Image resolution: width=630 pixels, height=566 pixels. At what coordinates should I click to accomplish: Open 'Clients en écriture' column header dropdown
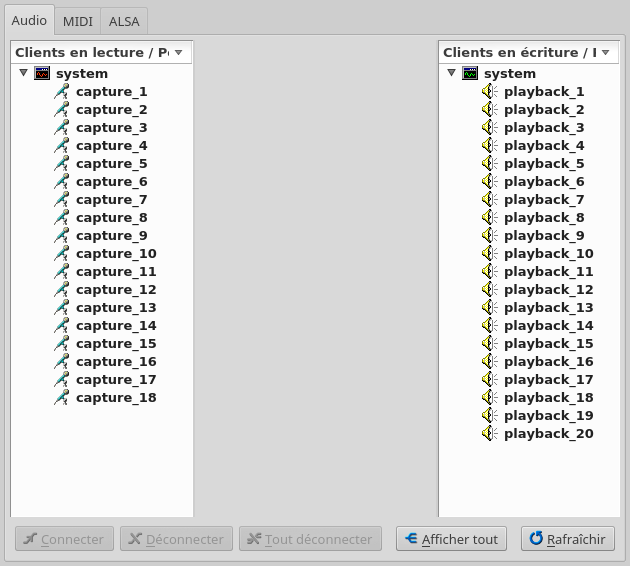pos(606,52)
